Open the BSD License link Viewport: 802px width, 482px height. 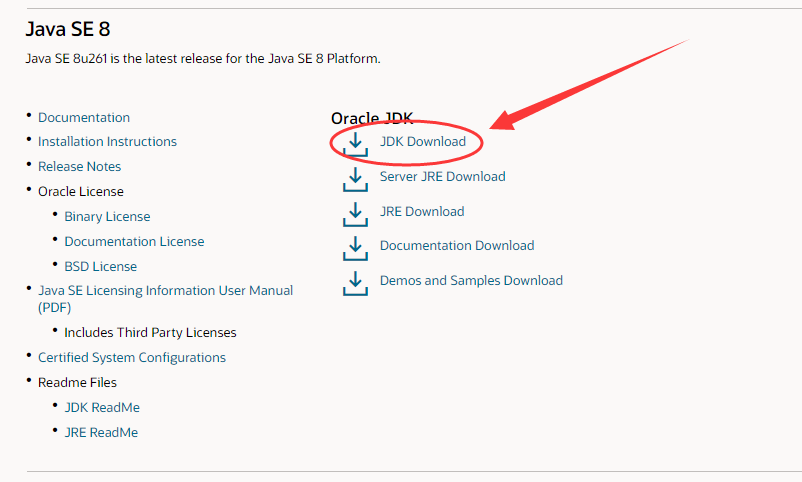(x=100, y=267)
